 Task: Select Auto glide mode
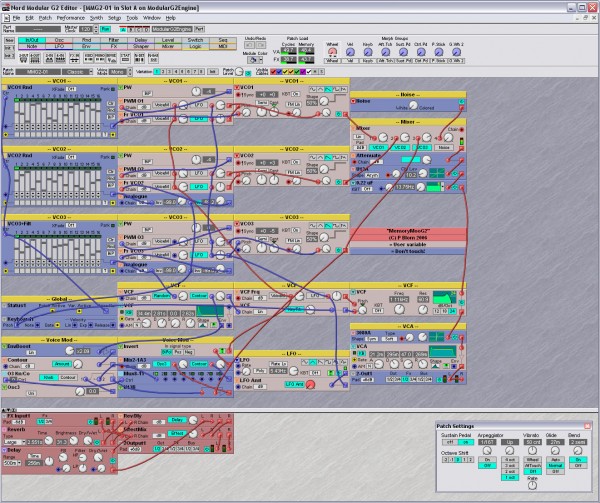pyautogui.click(x=555, y=459)
